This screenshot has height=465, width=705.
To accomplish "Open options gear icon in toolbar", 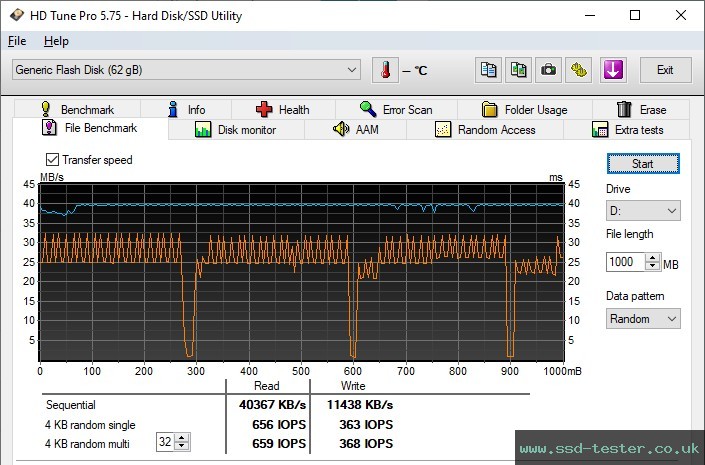I will (579, 70).
